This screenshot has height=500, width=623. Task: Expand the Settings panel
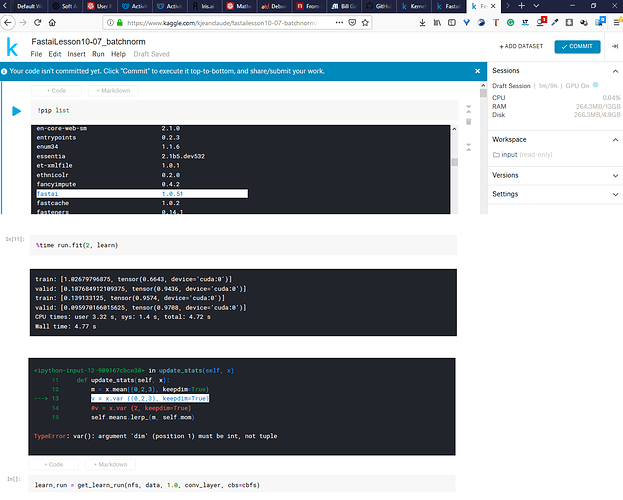click(613, 193)
